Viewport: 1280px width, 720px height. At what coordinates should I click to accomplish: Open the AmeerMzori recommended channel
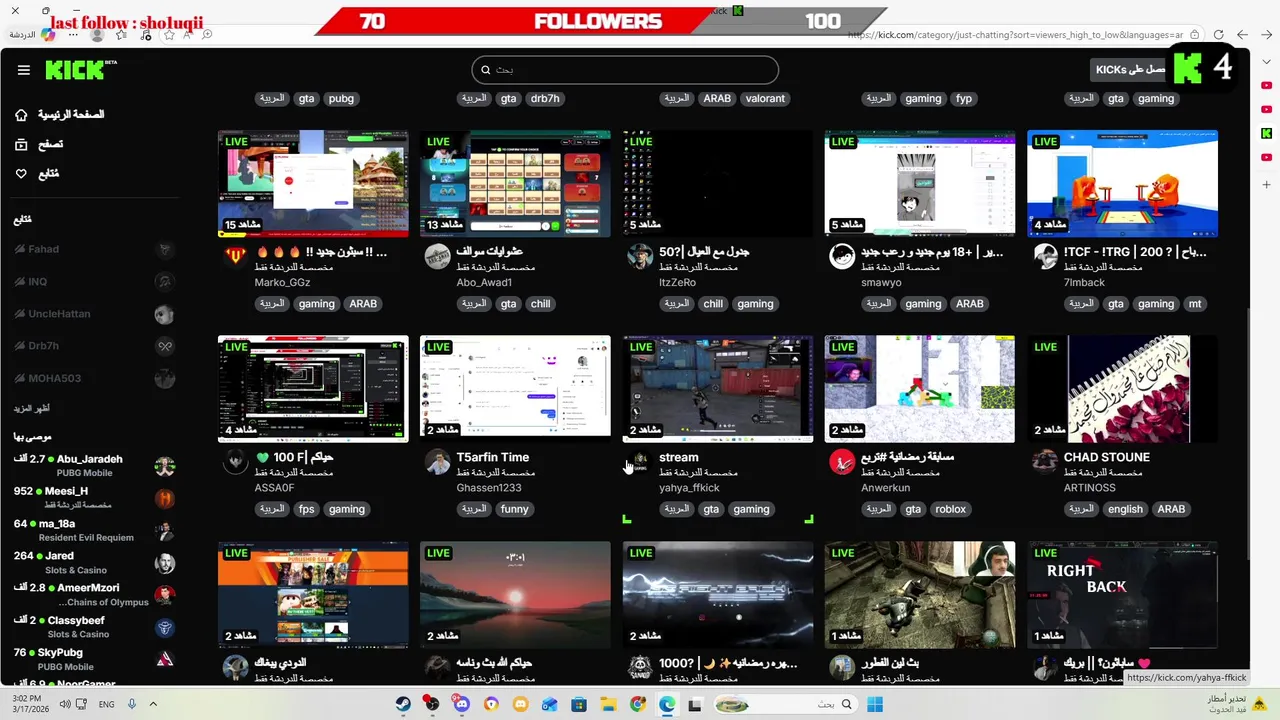point(95,594)
